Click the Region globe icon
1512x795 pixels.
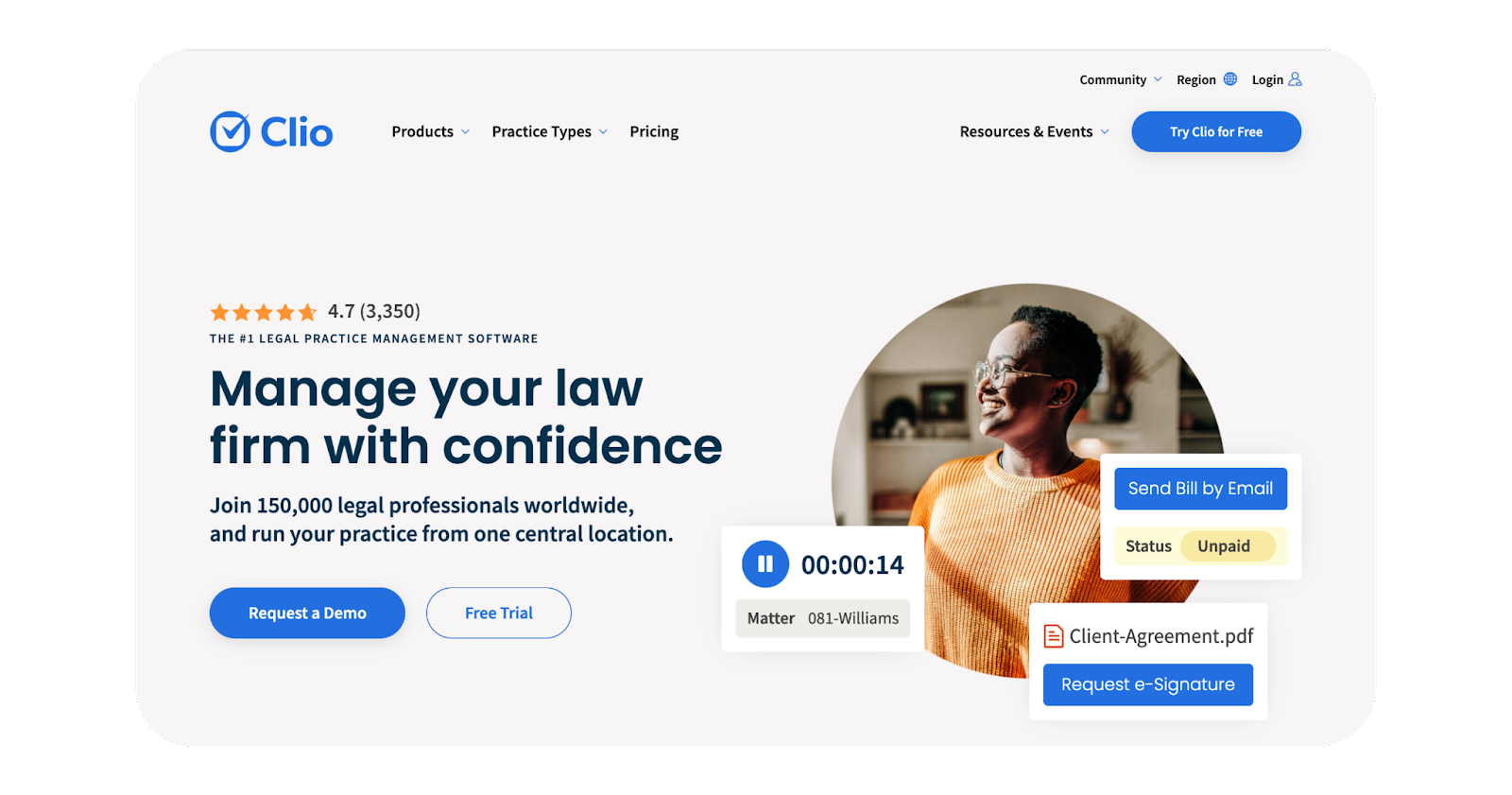point(1230,79)
